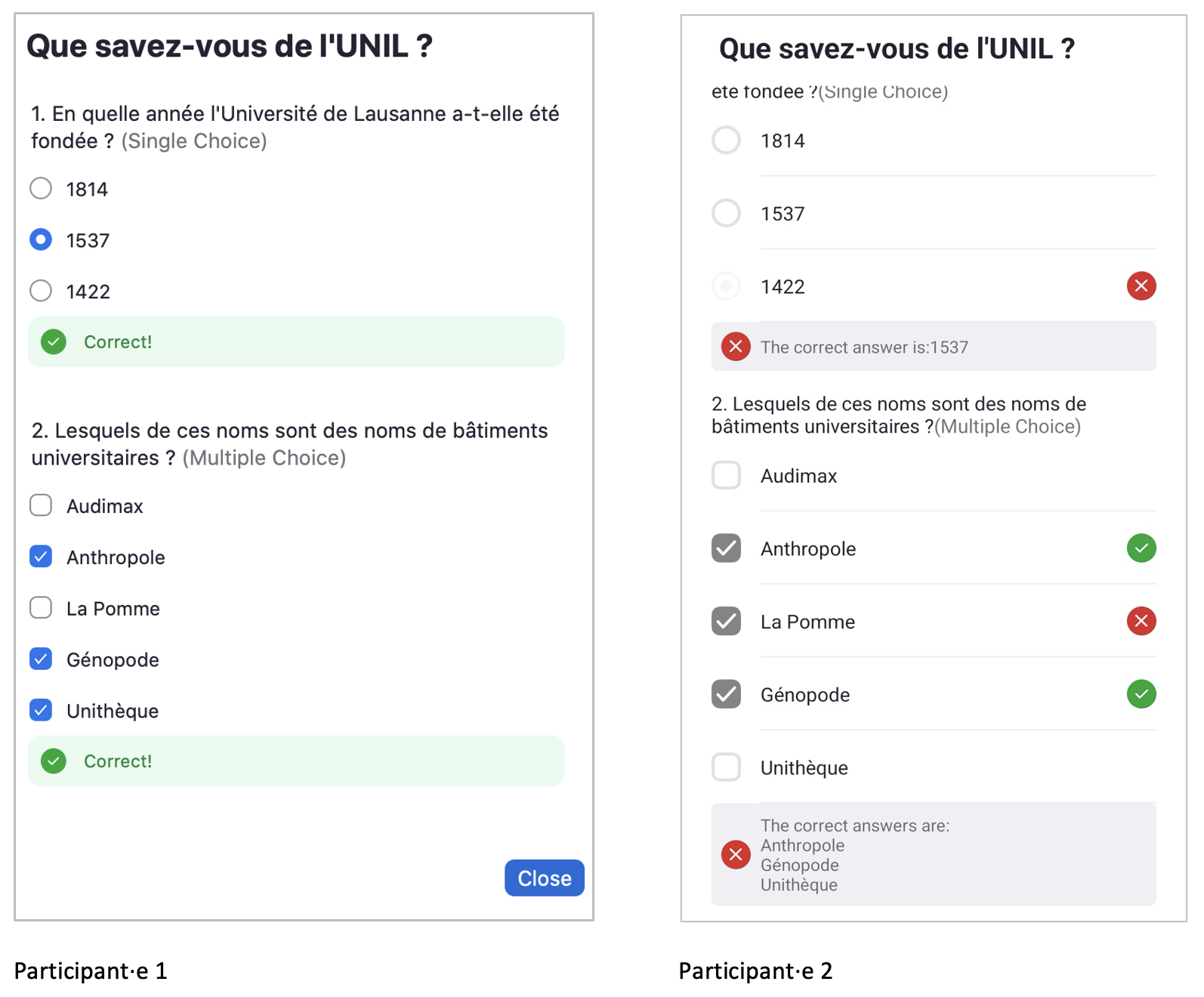
Task: Check the Audimax checkbox in left quiz
Action: (41, 505)
